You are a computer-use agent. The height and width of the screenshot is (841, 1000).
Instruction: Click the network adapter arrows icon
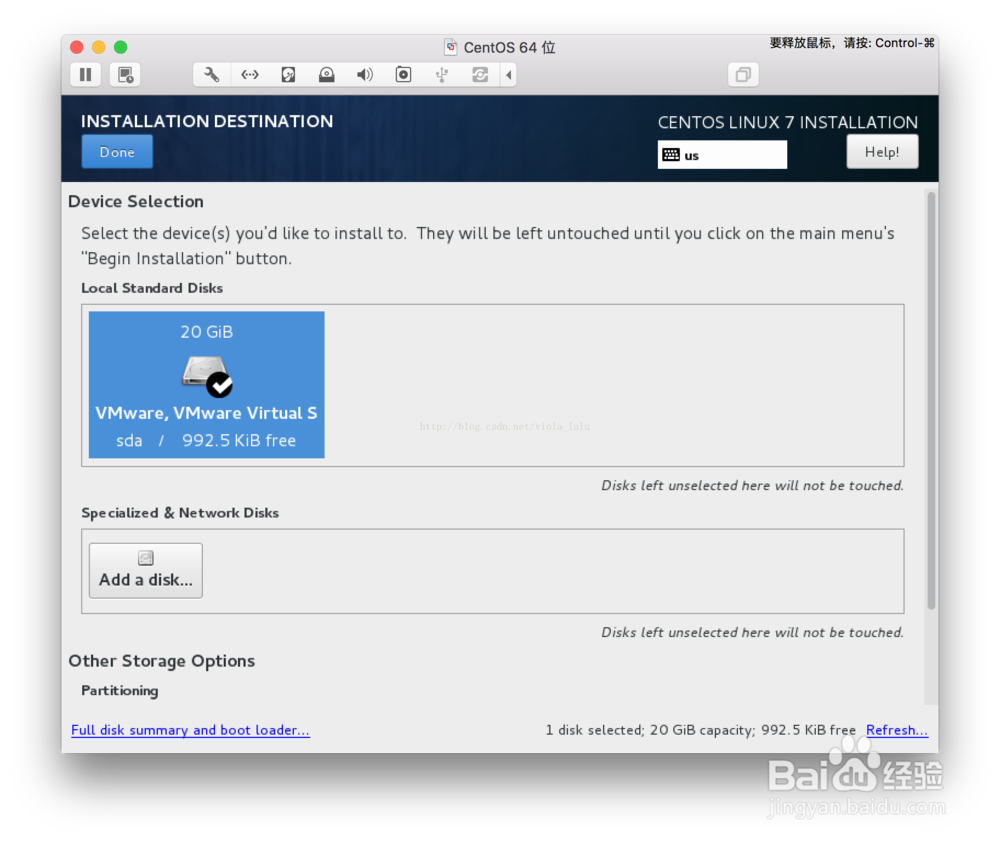250,75
